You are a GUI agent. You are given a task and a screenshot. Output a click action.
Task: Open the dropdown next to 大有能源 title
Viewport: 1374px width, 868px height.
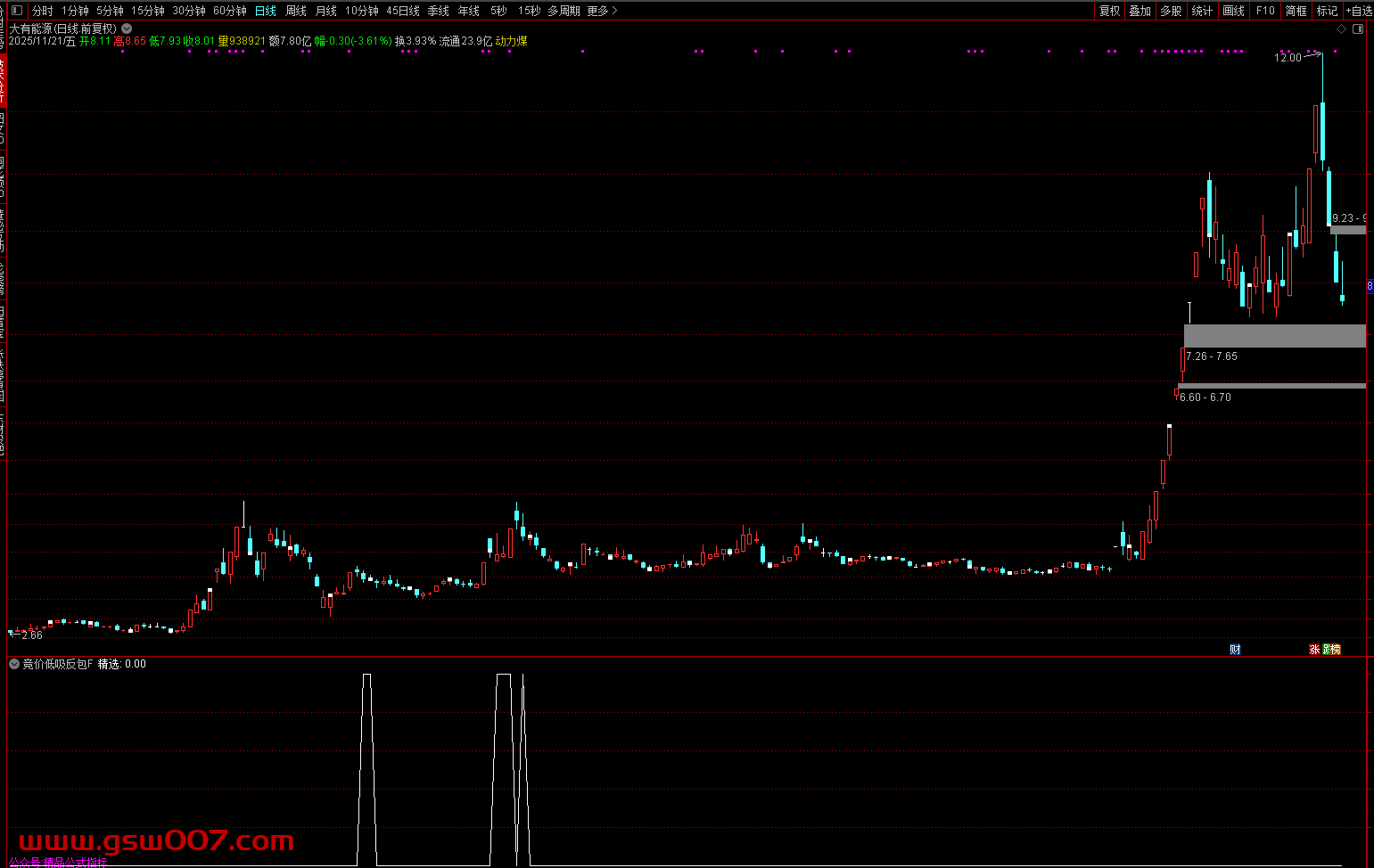coord(127,29)
